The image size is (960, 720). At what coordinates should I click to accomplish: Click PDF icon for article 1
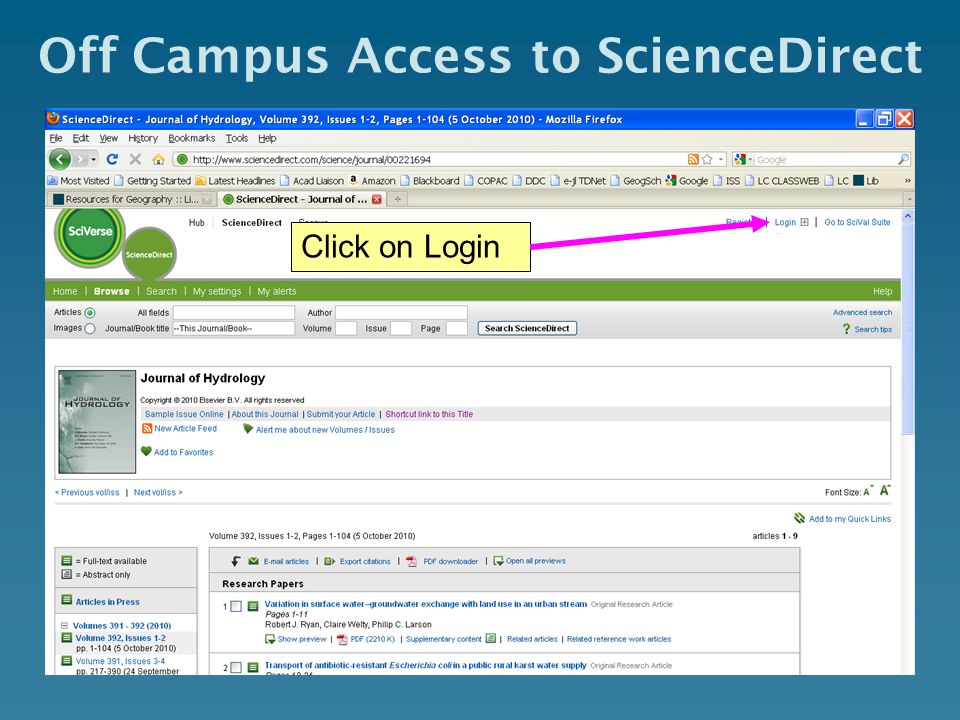tap(342, 639)
